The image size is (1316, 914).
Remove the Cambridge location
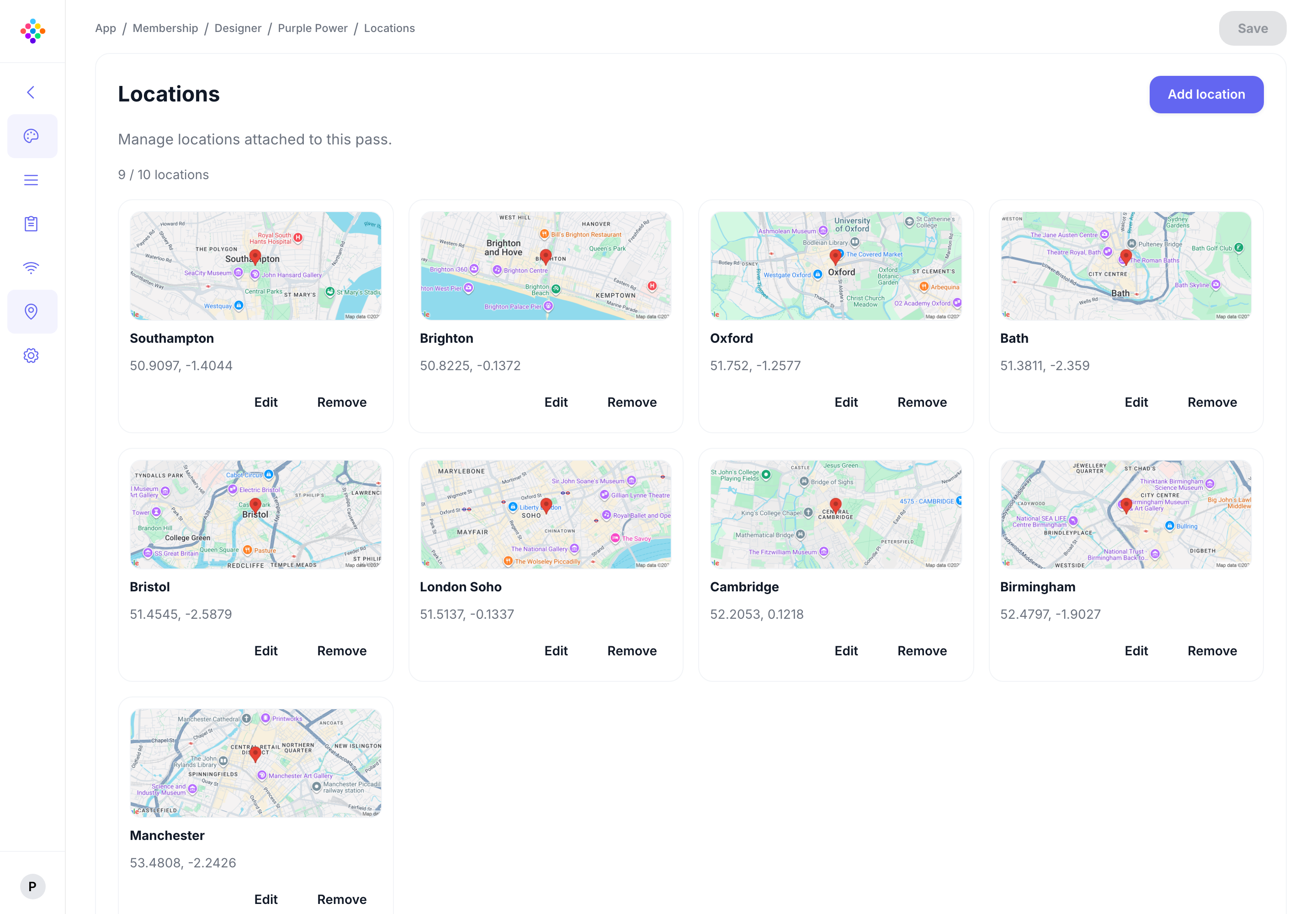tap(922, 651)
